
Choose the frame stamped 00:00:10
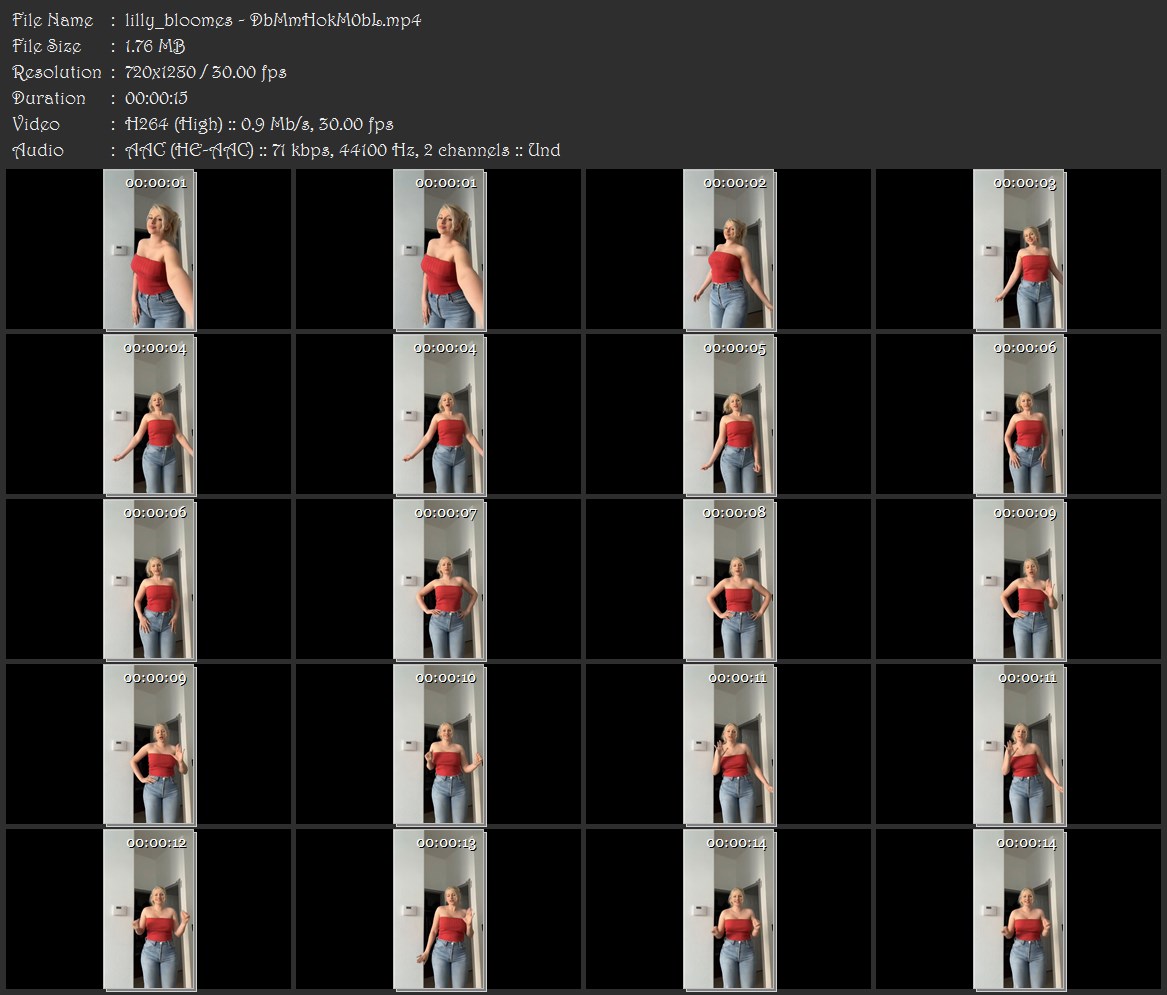(x=439, y=745)
